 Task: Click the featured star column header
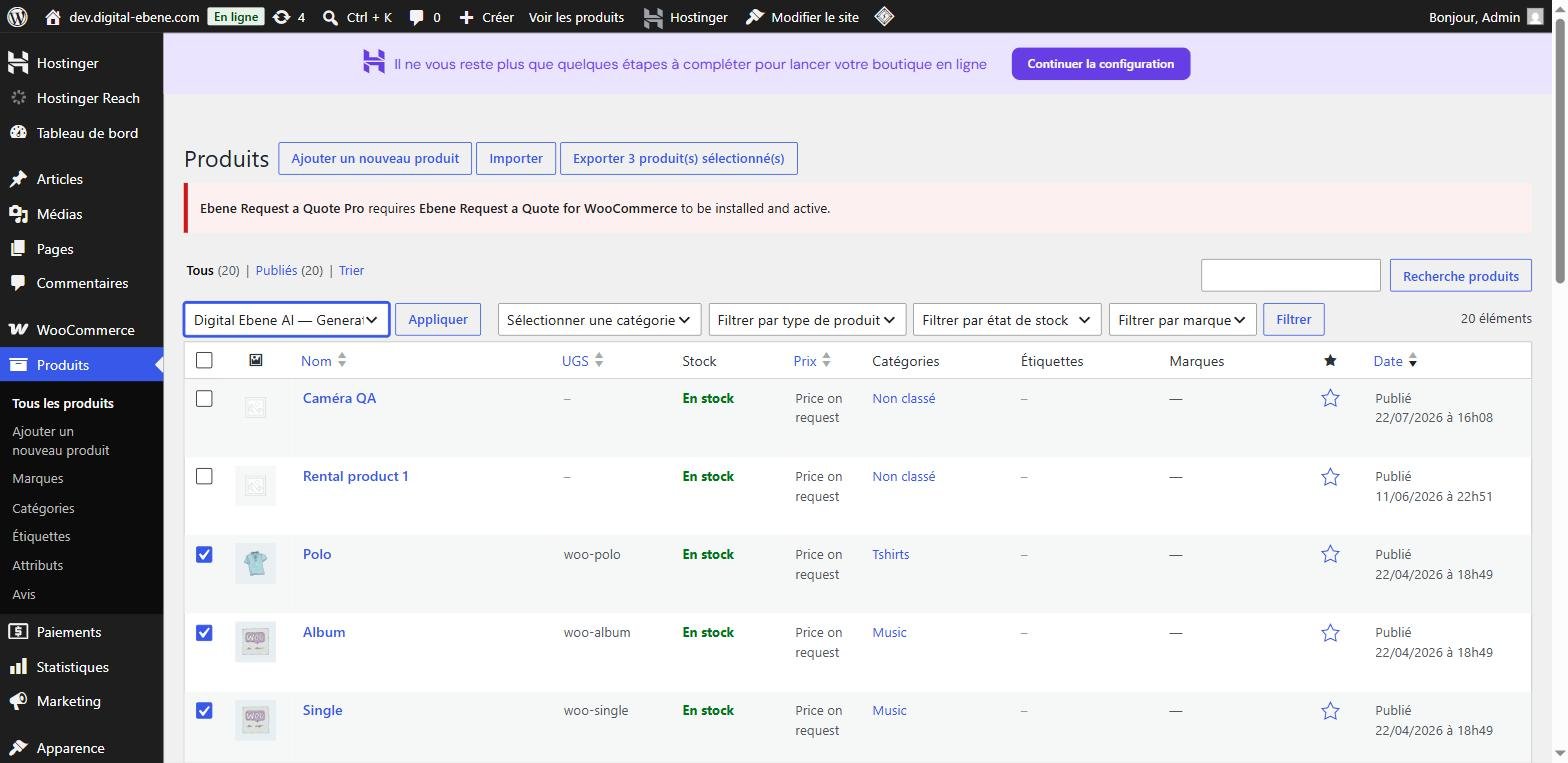(x=1330, y=361)
